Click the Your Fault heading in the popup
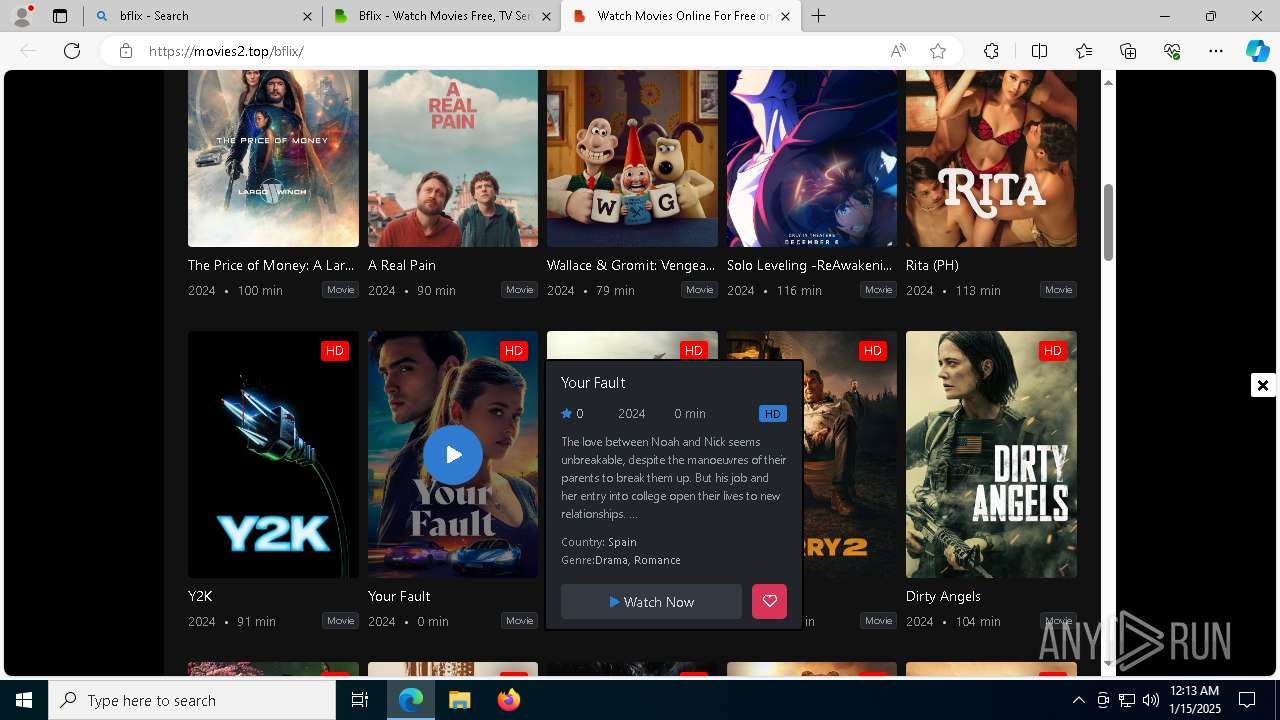1280x720 pixels. (593, 383)
